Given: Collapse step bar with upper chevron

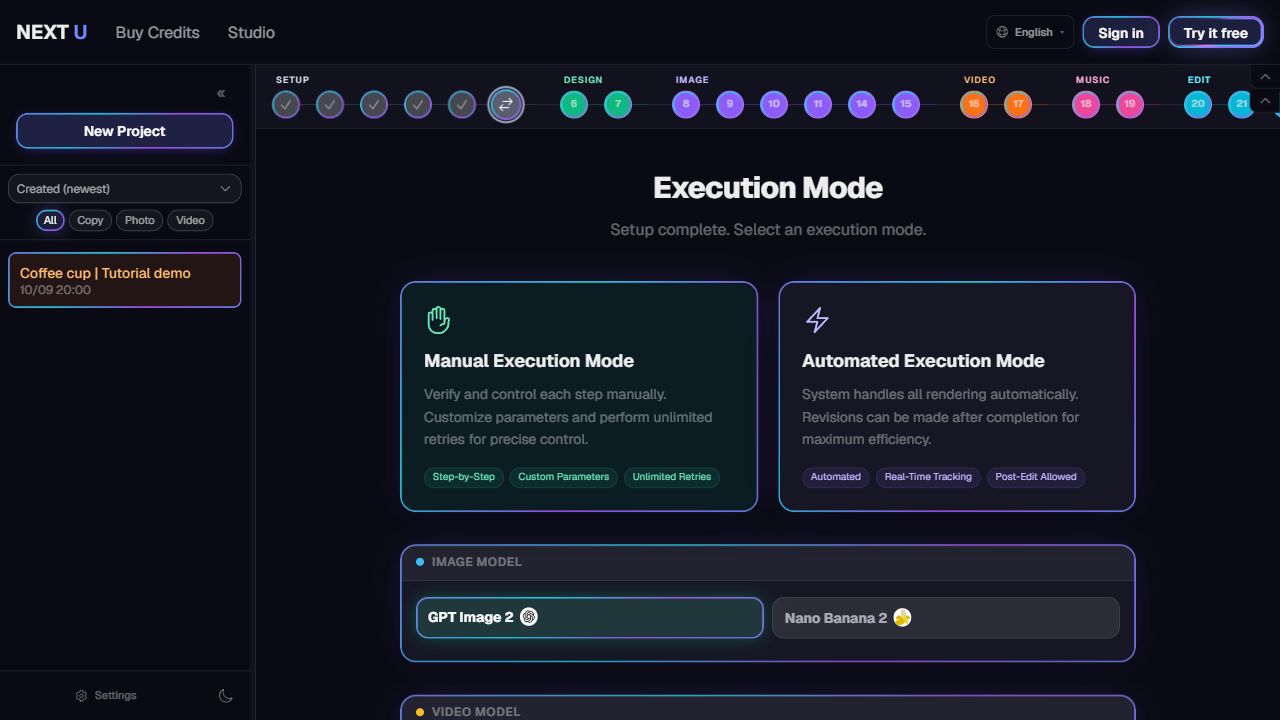Looking at the screenshot, I should pos(1265,77).
